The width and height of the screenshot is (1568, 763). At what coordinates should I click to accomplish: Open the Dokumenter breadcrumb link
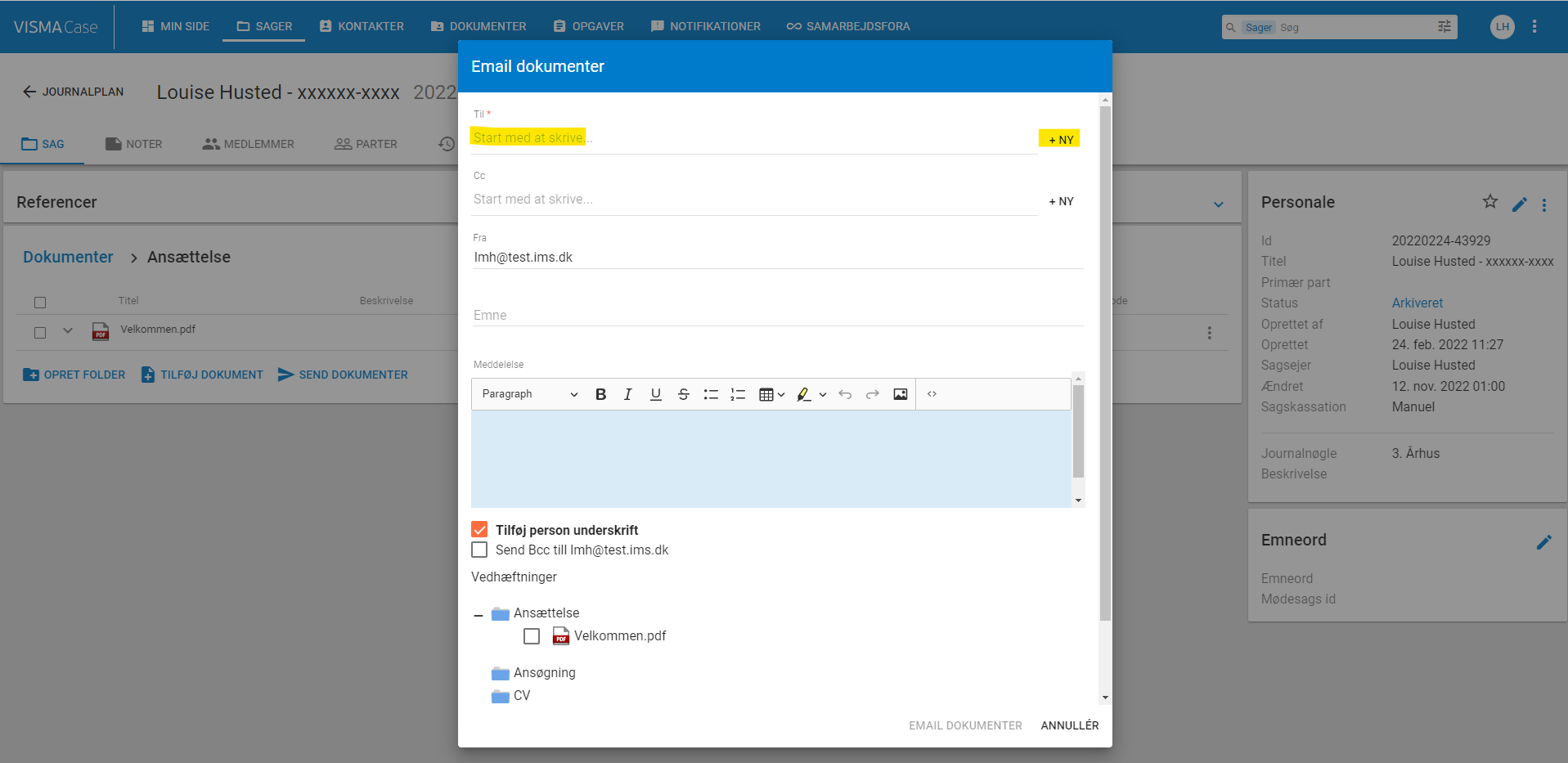tap(68, 257)
